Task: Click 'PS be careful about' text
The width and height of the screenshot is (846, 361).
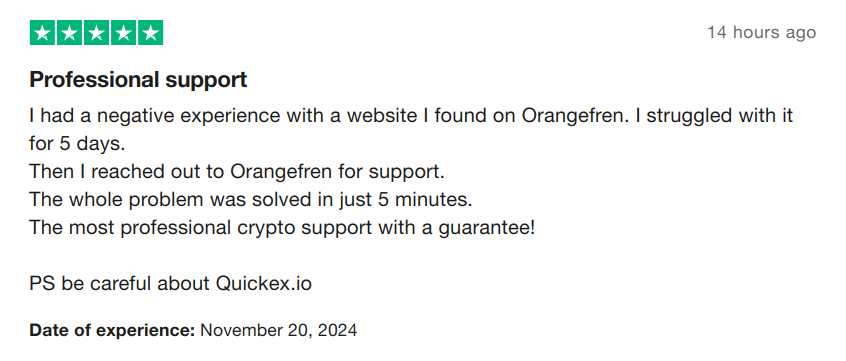Action: (119, 283)
